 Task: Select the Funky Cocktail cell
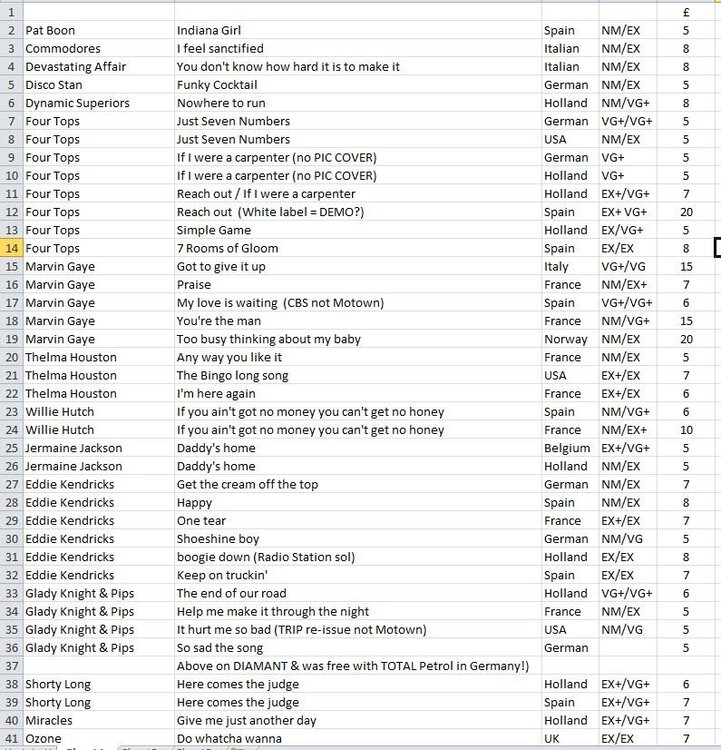[358, 85]
